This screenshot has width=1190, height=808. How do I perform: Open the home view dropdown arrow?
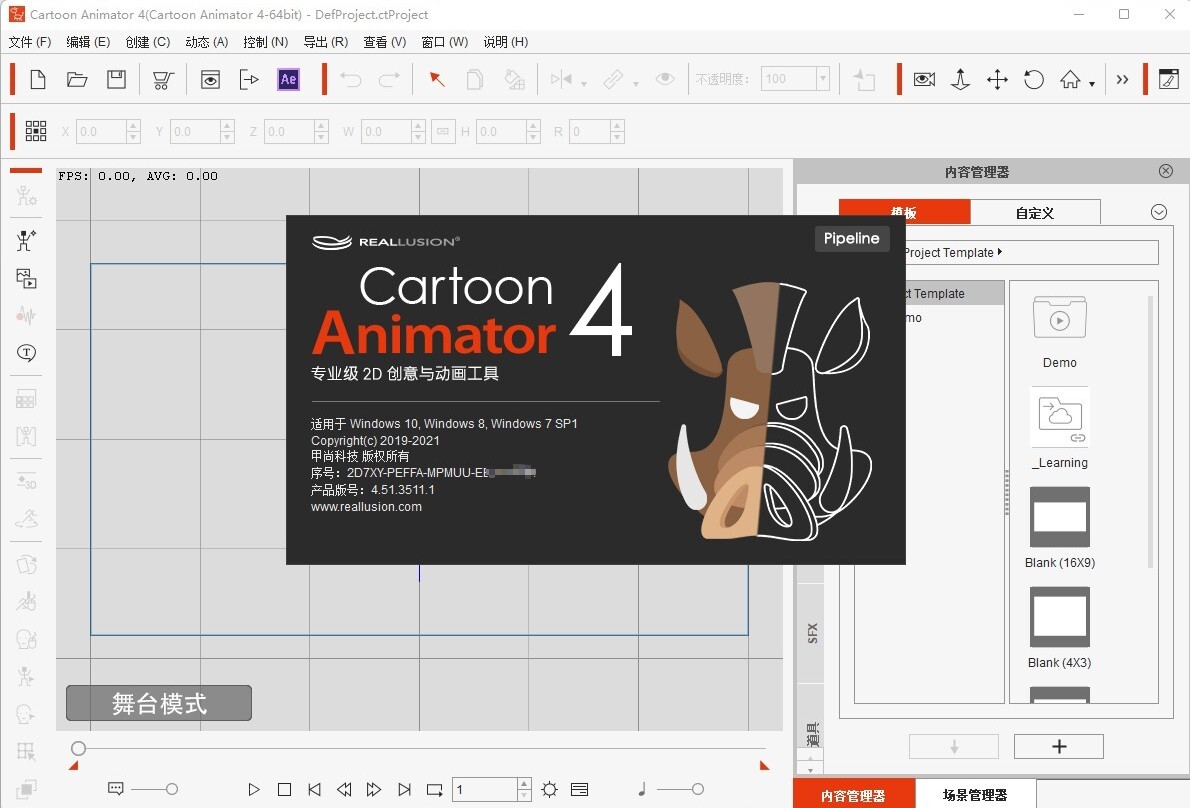point(1091,83)
